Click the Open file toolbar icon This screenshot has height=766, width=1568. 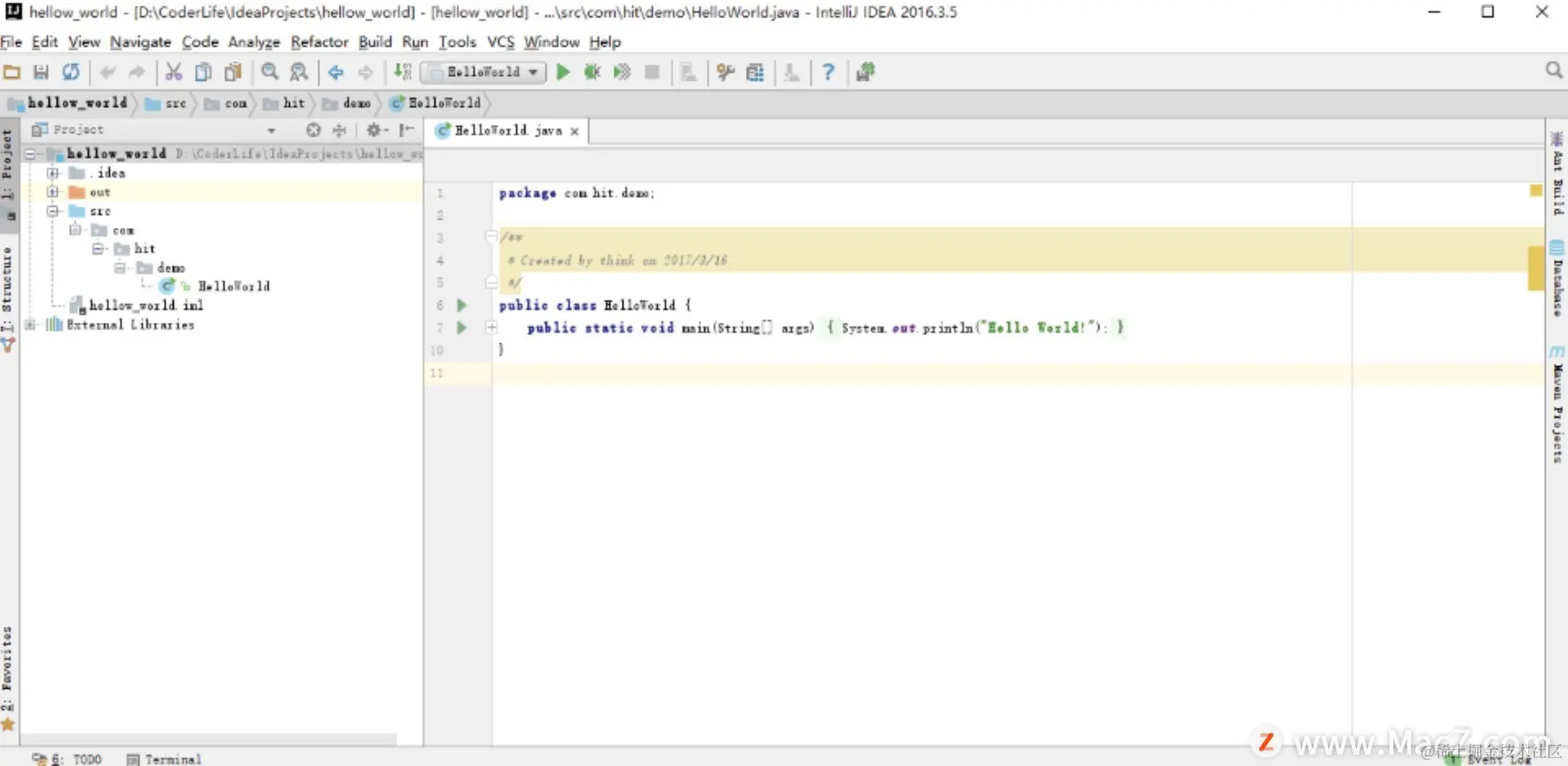click(12, 72)
